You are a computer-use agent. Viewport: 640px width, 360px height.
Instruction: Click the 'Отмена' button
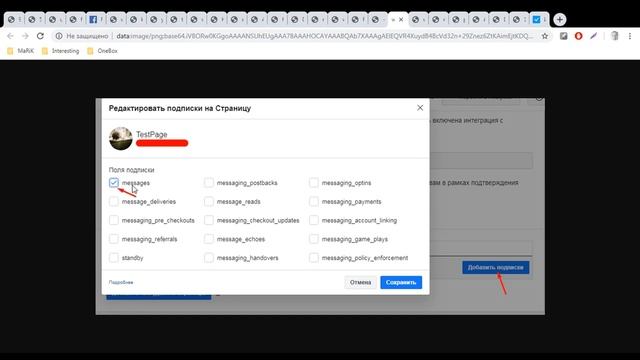(360, 282)
